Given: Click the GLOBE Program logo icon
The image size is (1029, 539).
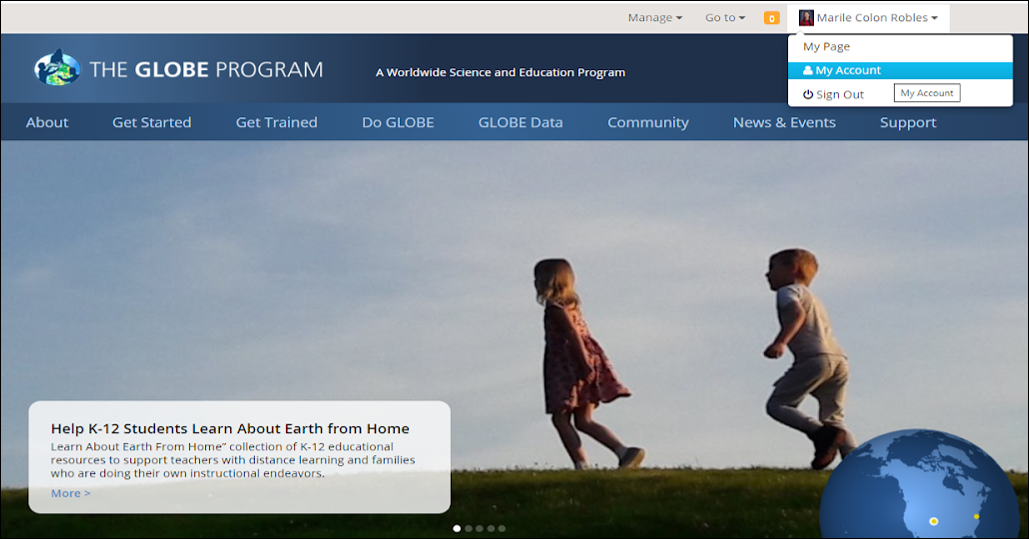Looking at the screenshot, I should coord(56,68).
